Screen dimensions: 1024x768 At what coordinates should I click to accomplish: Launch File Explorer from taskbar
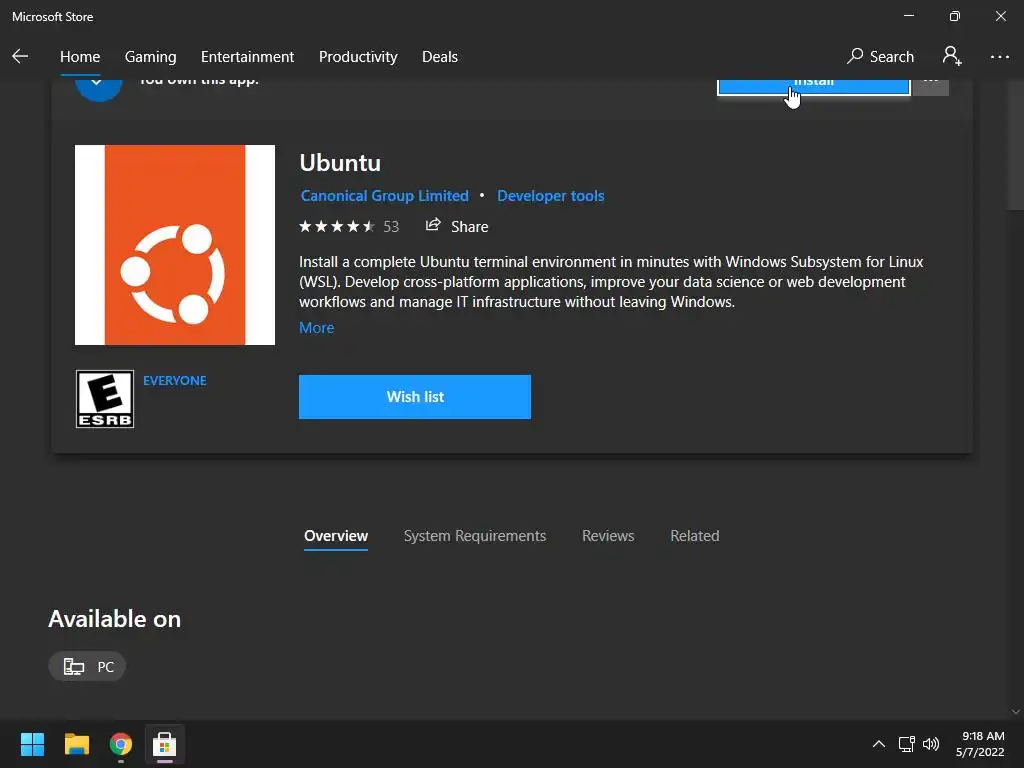pos(76,744)
